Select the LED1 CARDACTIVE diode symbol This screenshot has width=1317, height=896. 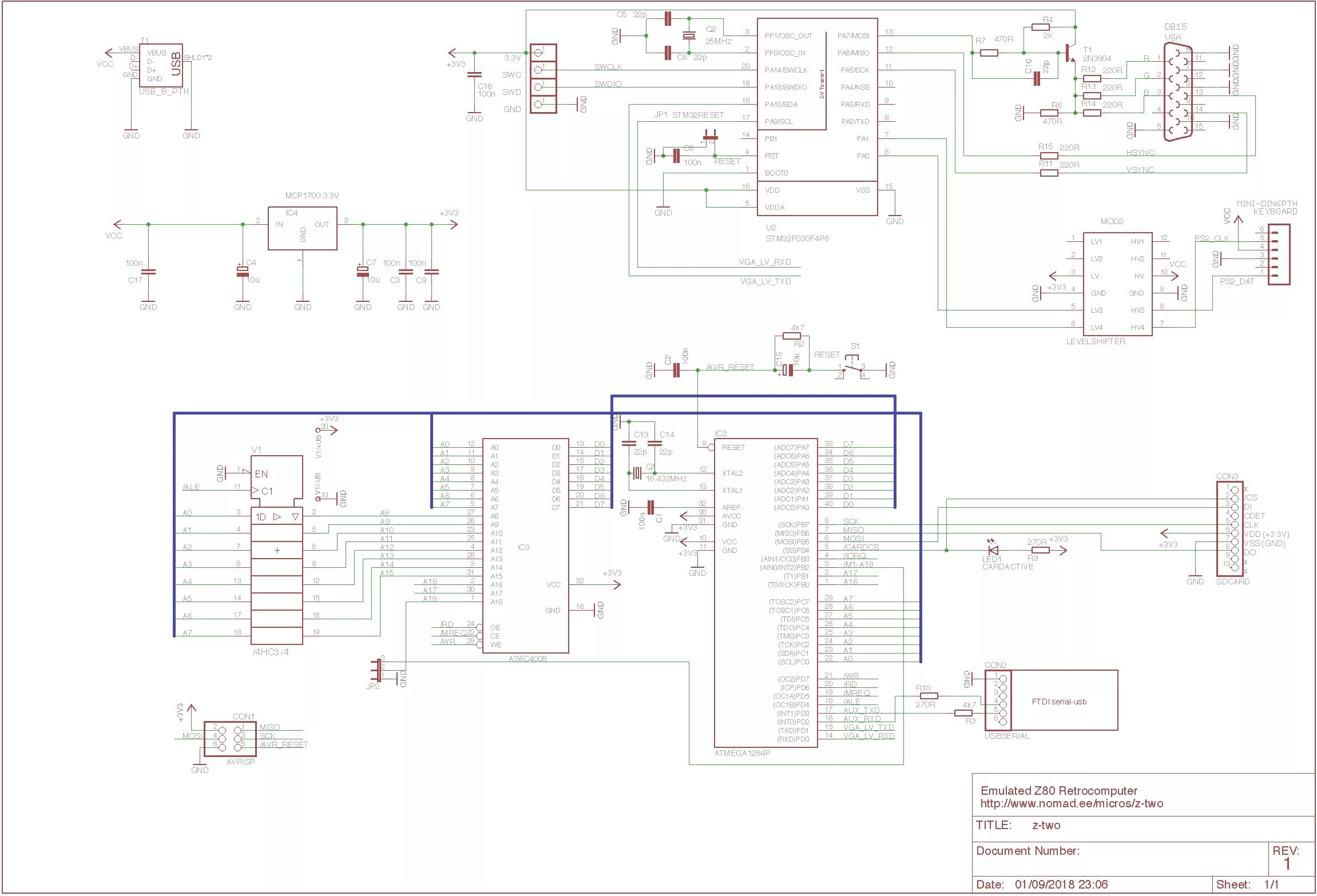(x=993, y=550)
